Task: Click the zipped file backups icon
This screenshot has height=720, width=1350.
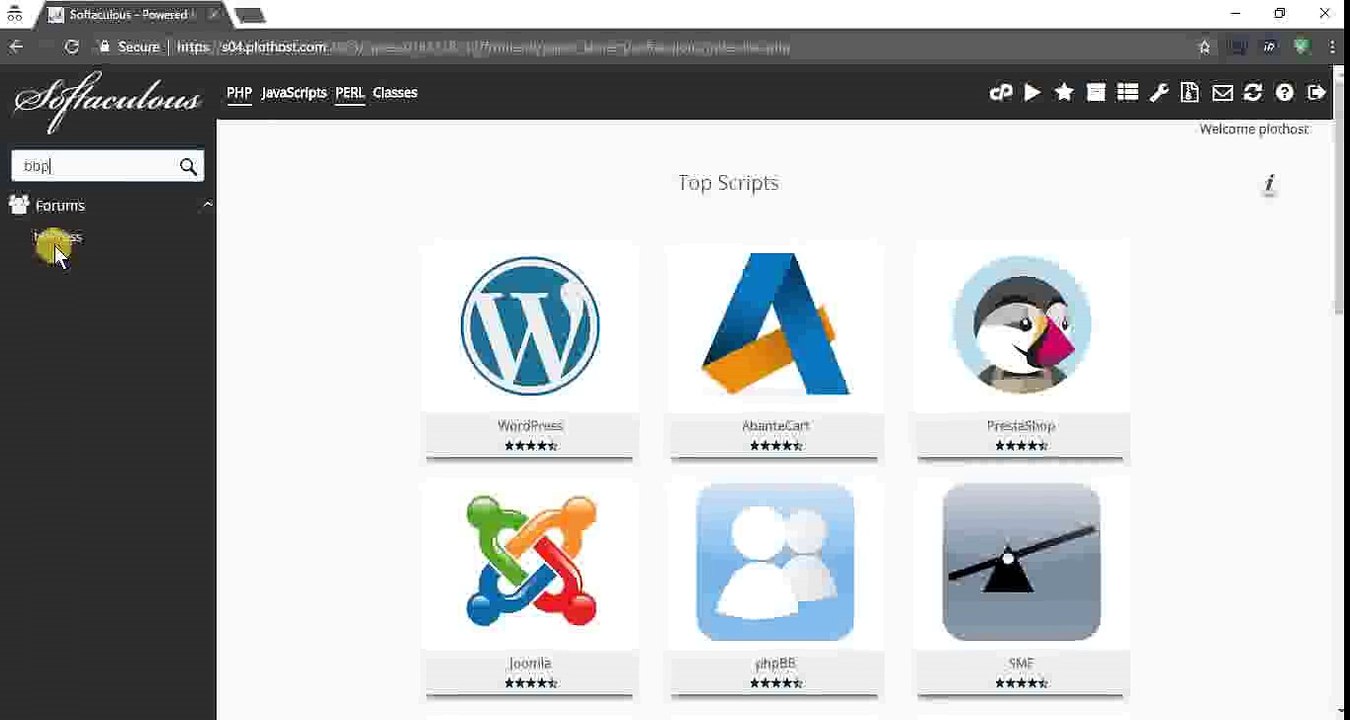Action: [x=1190, y=93]
